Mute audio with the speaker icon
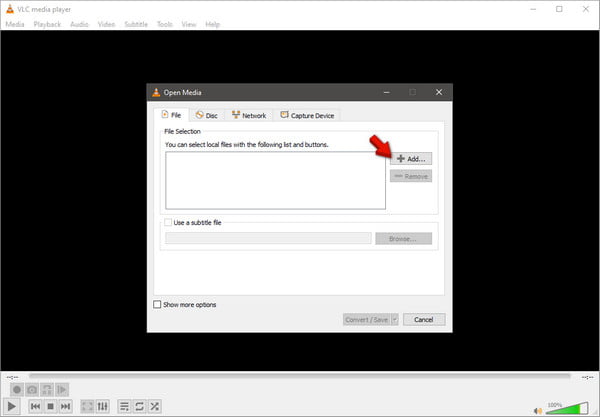 click(x=538, y=411)
